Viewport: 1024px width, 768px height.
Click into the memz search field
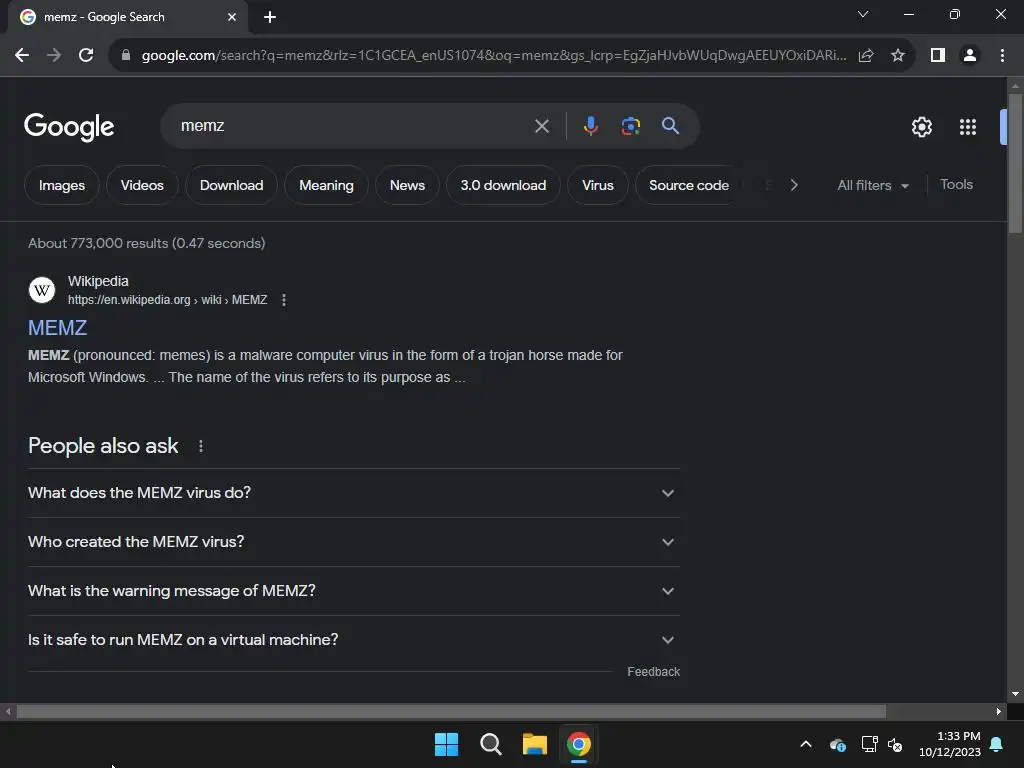tap(353, 126)
